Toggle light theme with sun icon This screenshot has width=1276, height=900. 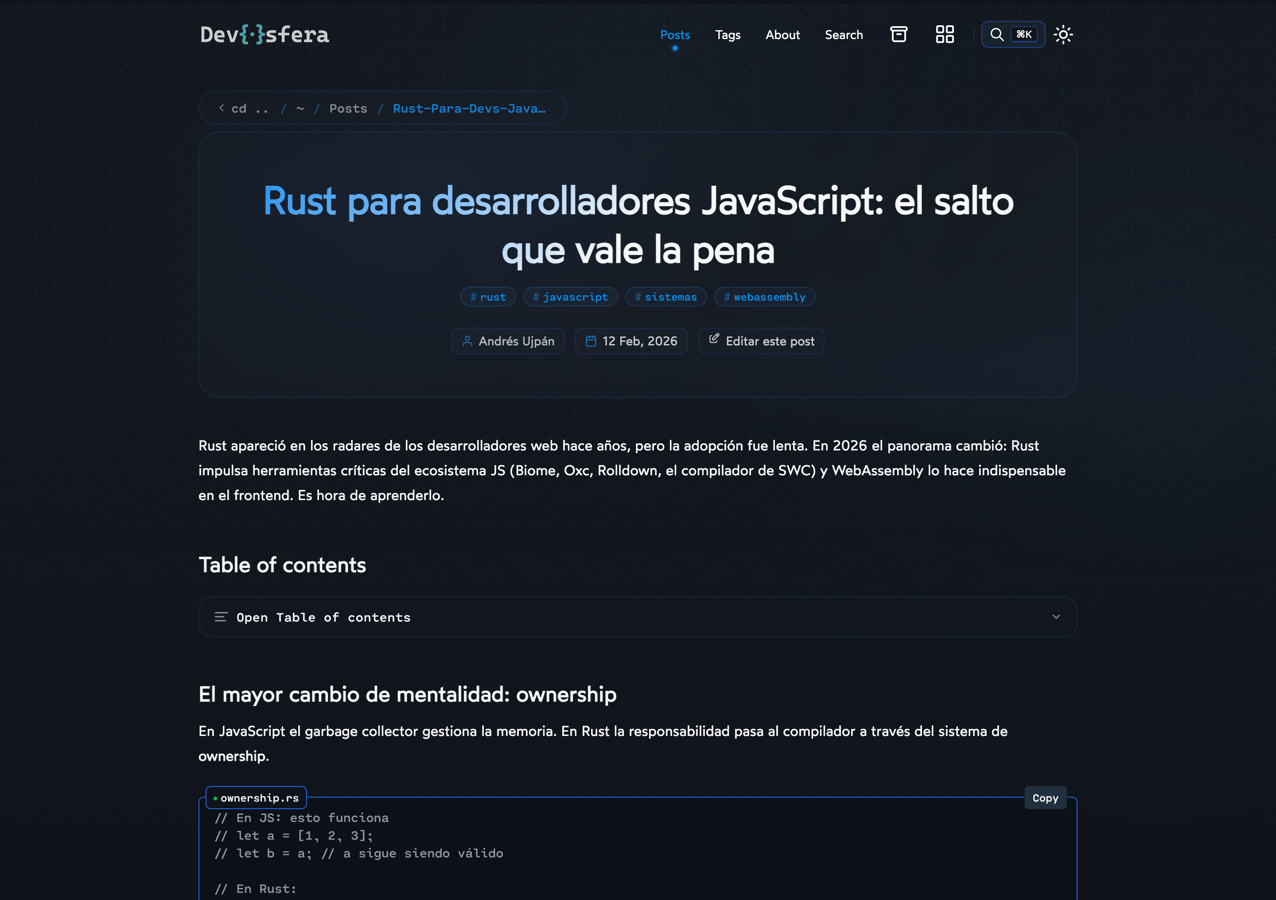click(x=1063, y=35)
